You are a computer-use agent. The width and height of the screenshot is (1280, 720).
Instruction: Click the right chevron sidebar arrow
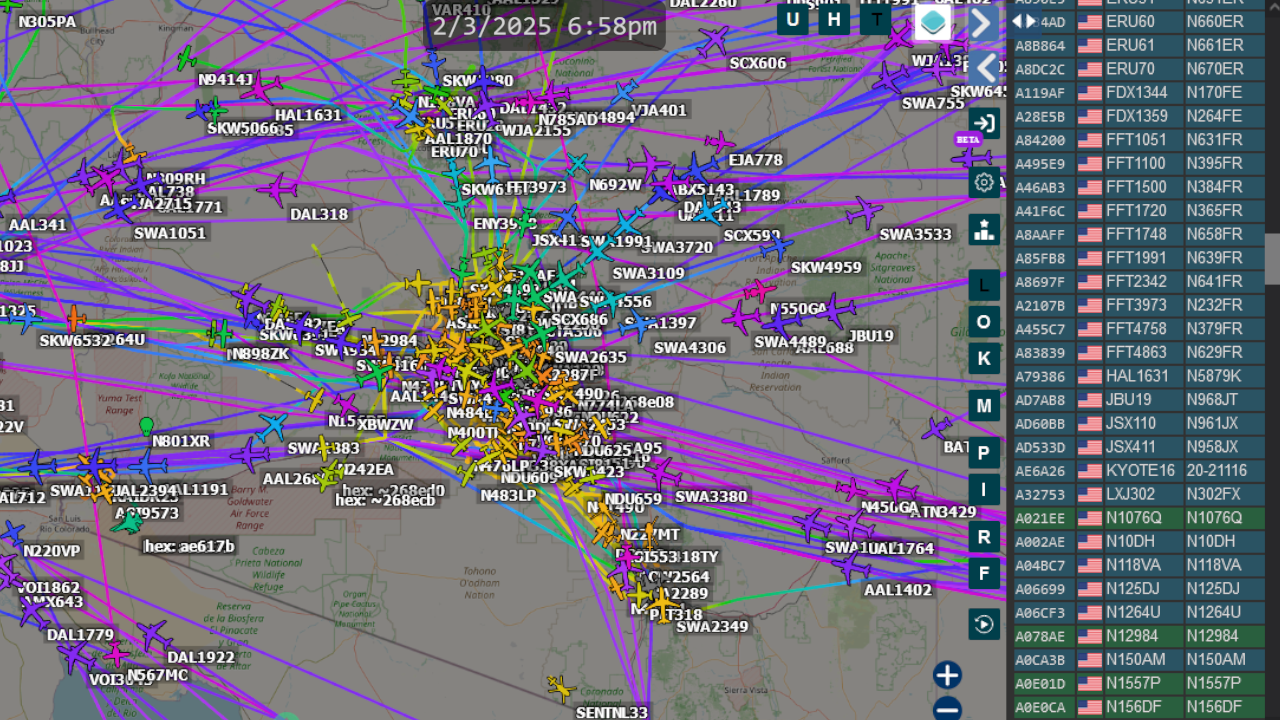click(983, 23)
